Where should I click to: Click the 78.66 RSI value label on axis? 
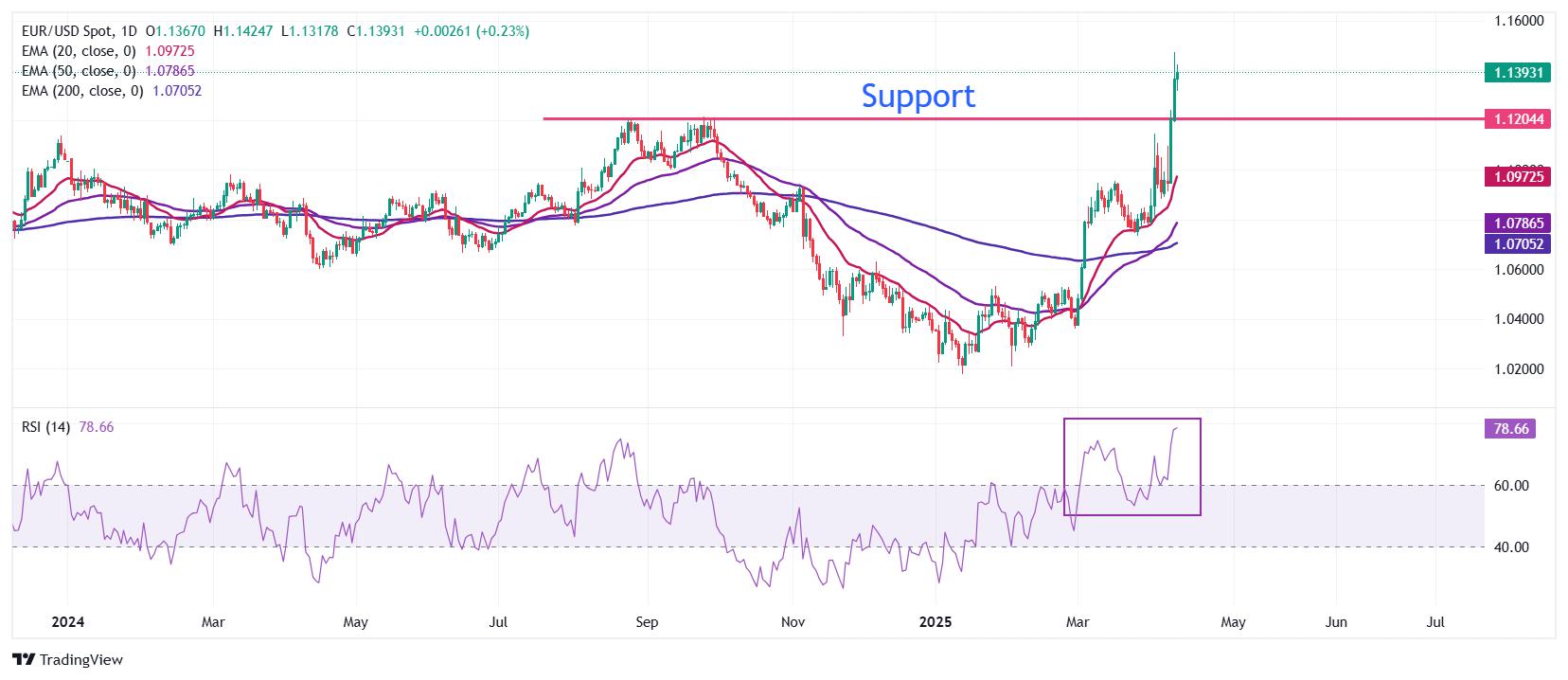(1510, 429)
